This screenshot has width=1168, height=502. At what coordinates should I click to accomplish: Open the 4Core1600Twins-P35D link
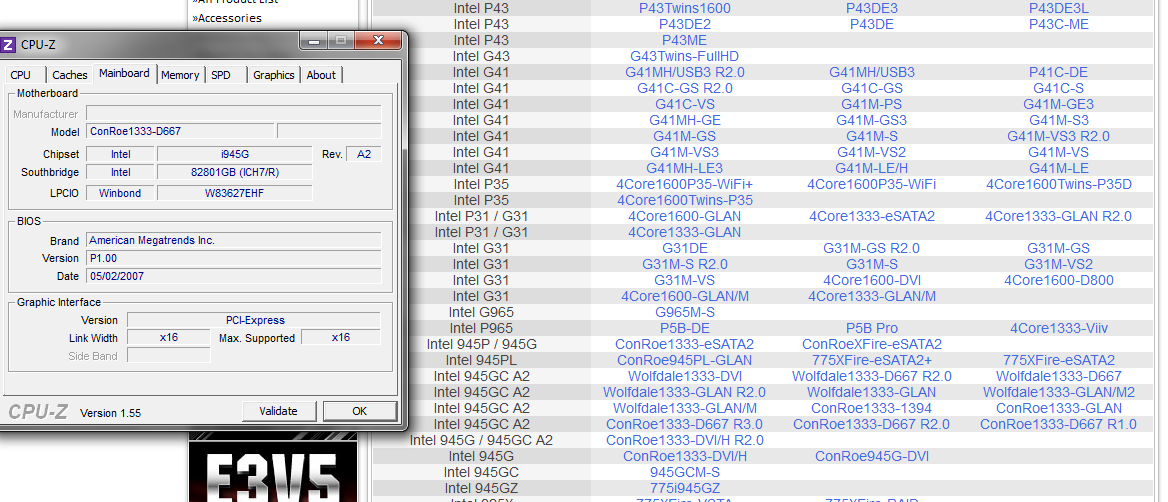pyautogui.click(x=1058, y=184)
